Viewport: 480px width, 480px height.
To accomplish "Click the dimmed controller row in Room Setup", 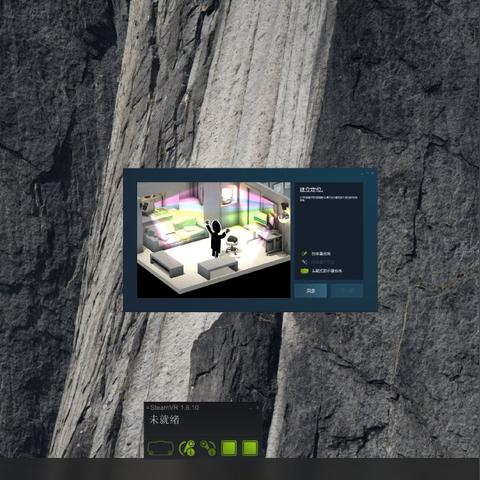I will [x=318, y=262].
